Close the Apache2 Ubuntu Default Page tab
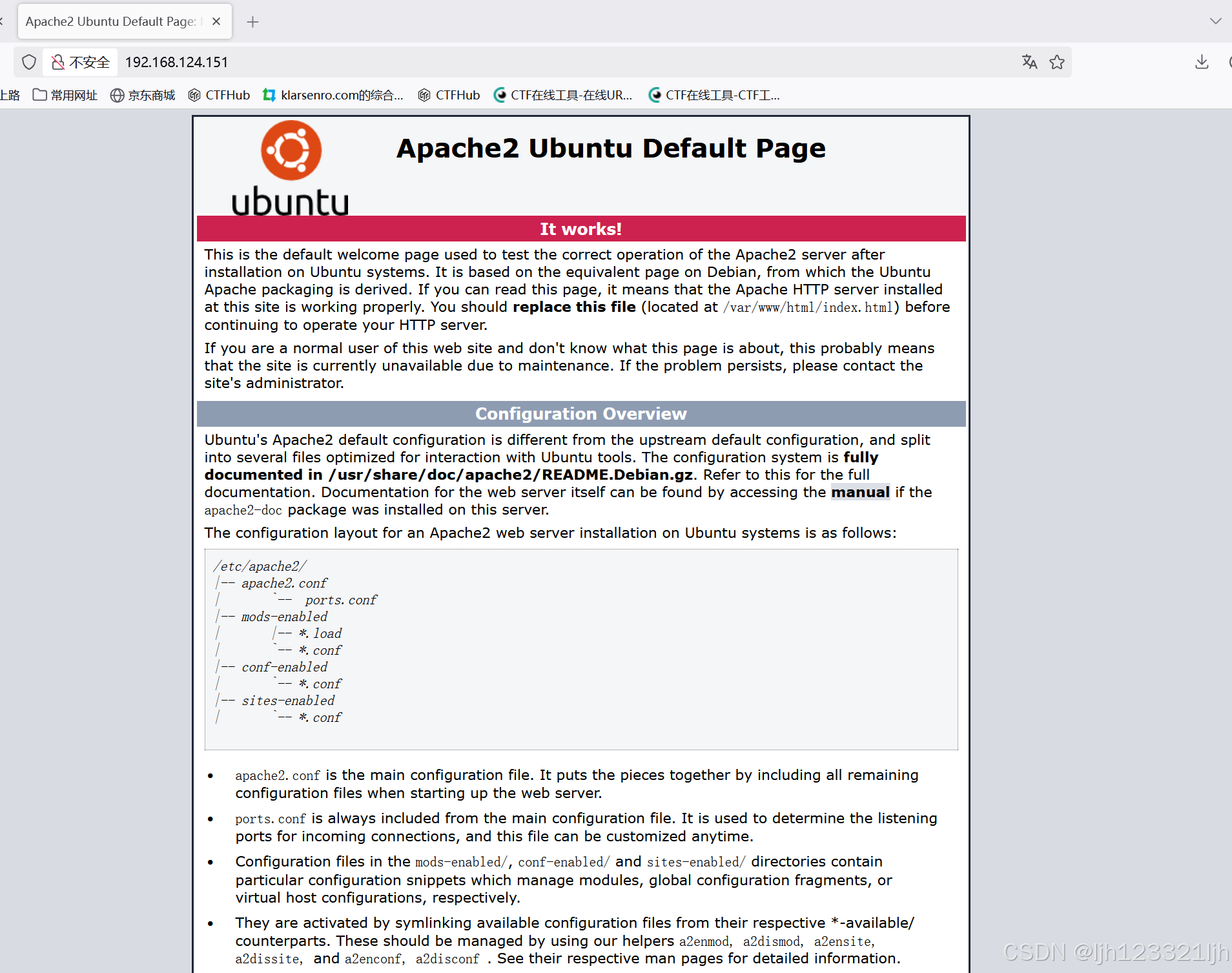Screen dimensions: 1232x973 pos(216,21)
